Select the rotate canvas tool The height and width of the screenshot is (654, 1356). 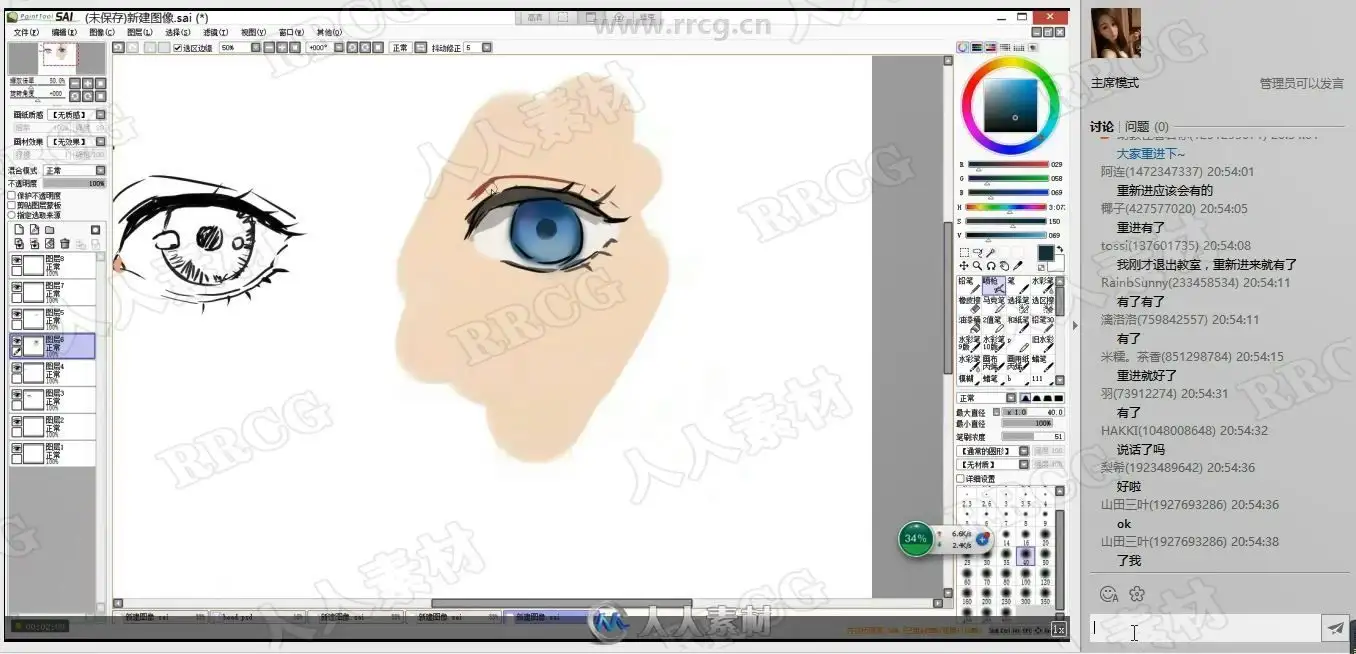click(x=991, y=266)
